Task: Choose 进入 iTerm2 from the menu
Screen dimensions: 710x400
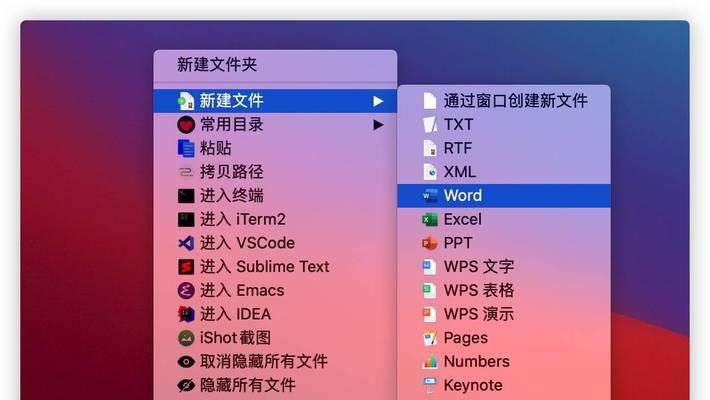Action: [x=275, y=219]
